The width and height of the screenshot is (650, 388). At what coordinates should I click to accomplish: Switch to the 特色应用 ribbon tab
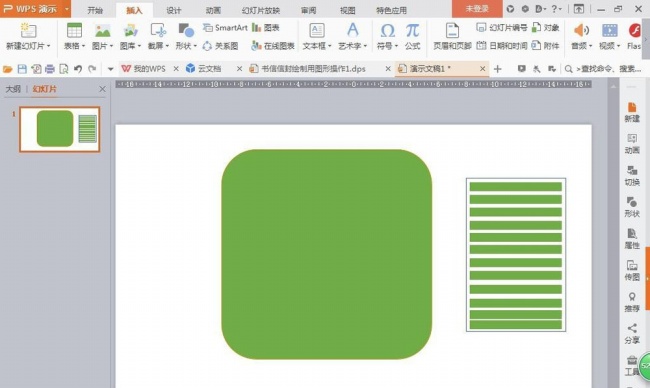click(x=391, y=10)
